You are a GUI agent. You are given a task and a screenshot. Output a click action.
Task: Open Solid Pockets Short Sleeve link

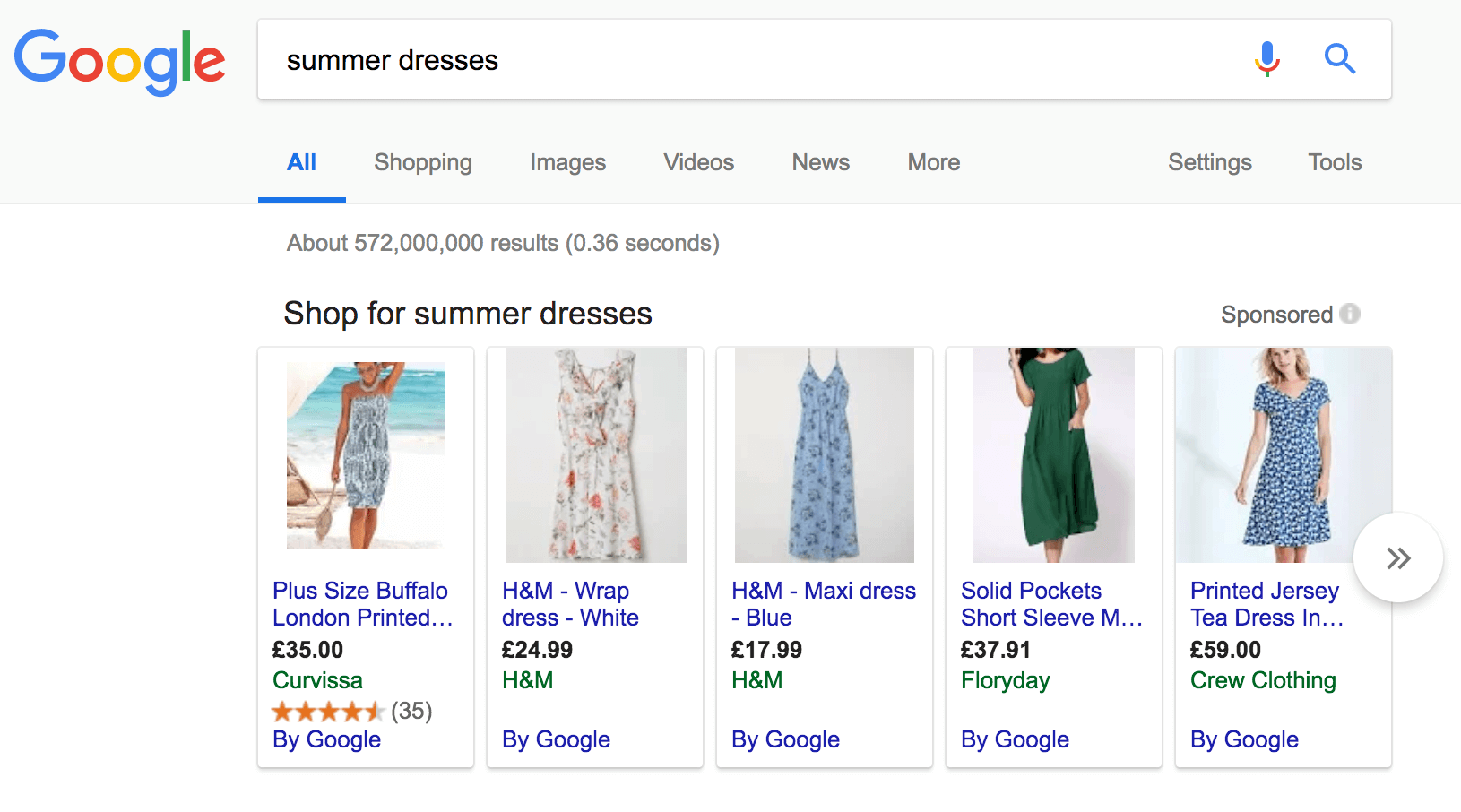(x=1052, y=604)
